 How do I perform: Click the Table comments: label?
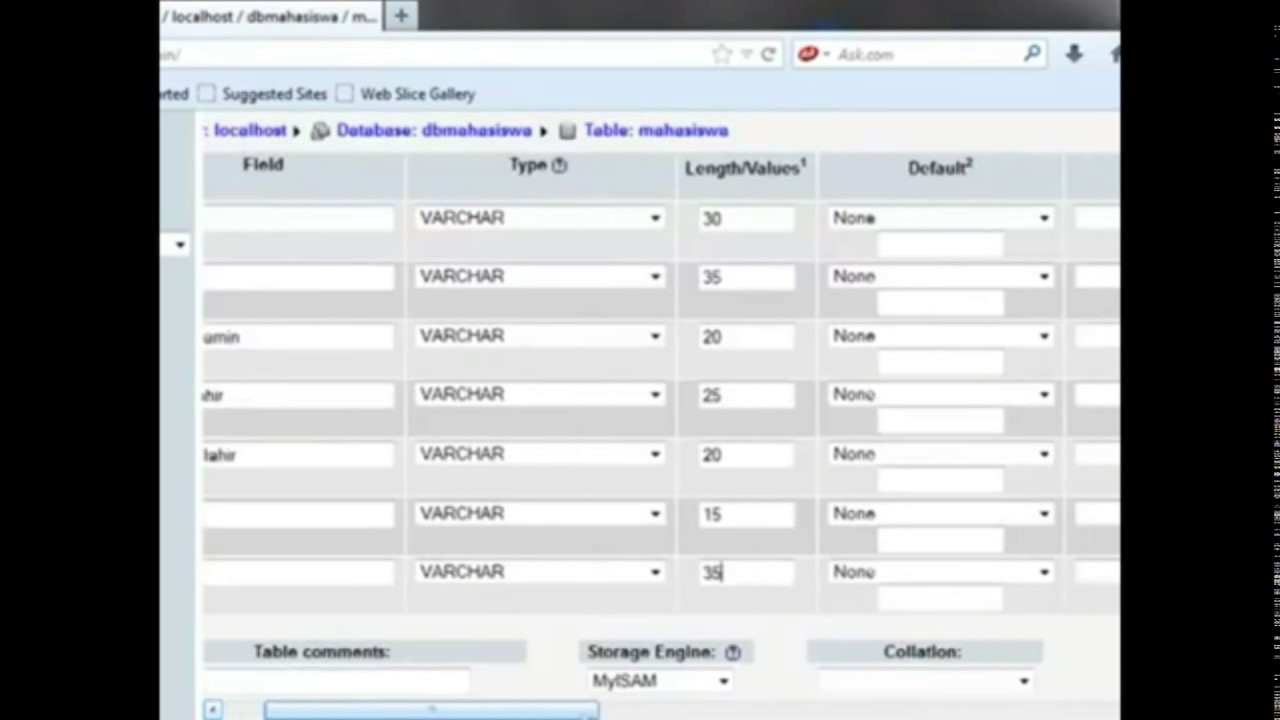(x=322, y=652)
